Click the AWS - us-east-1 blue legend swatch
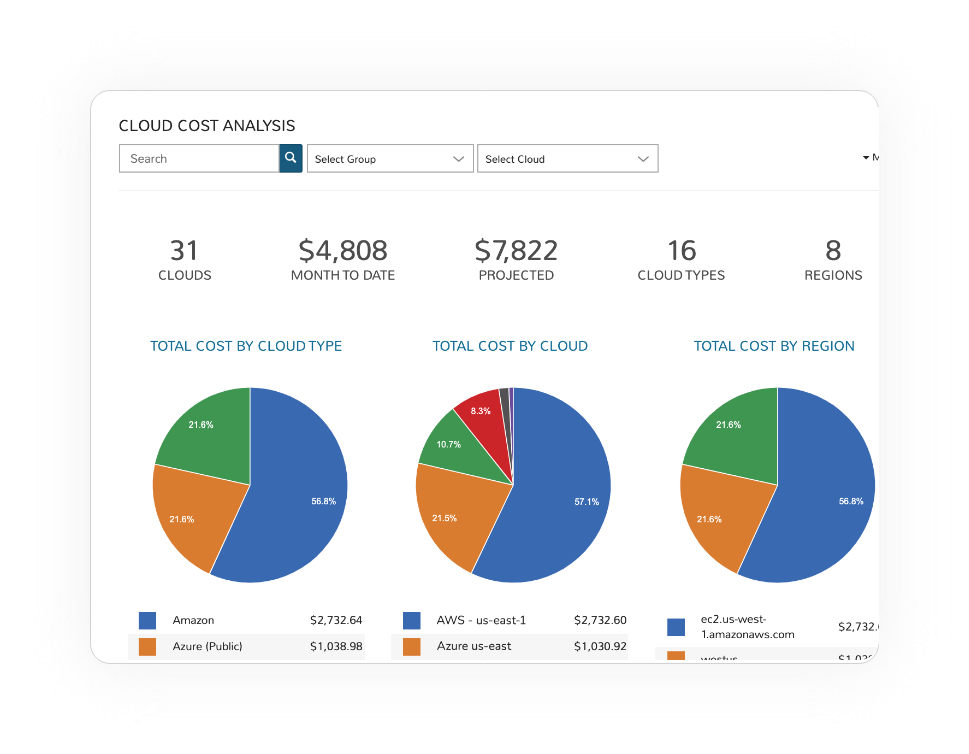969x754 pixels. click(x=411, y=621)
